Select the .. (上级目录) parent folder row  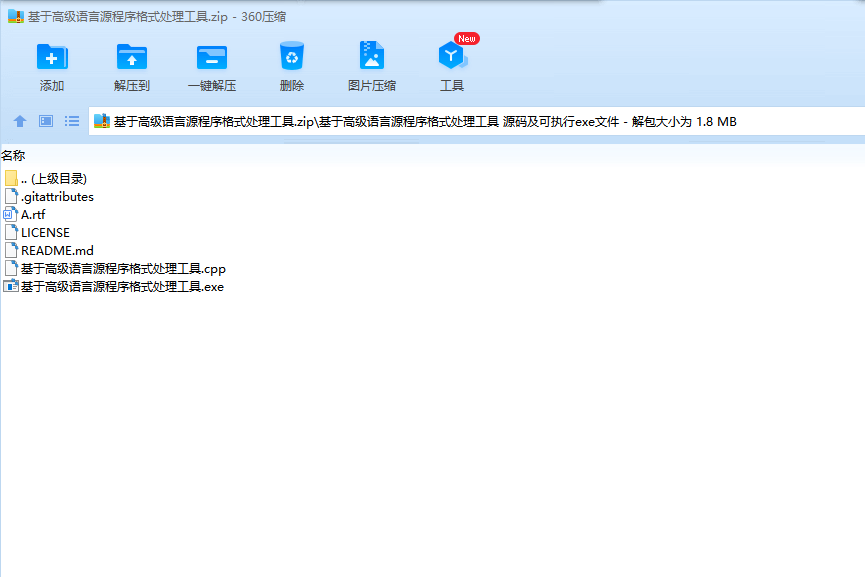click(x=45, y=178)
